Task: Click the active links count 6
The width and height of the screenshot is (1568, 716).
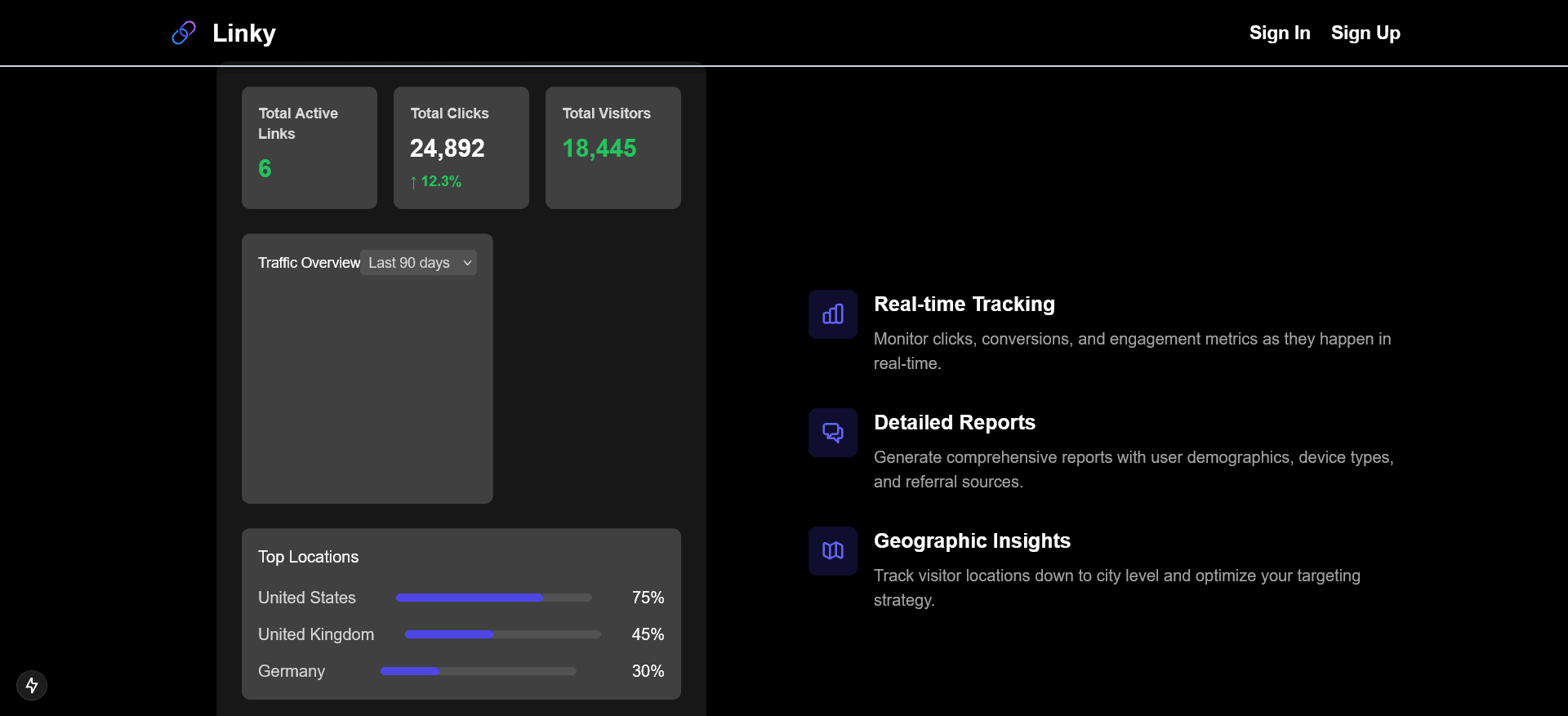Action: 265,168
